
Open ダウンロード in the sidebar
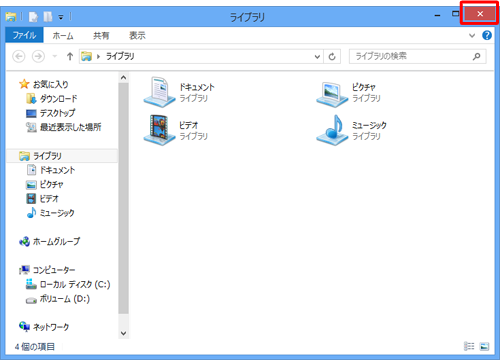[52, 99]
